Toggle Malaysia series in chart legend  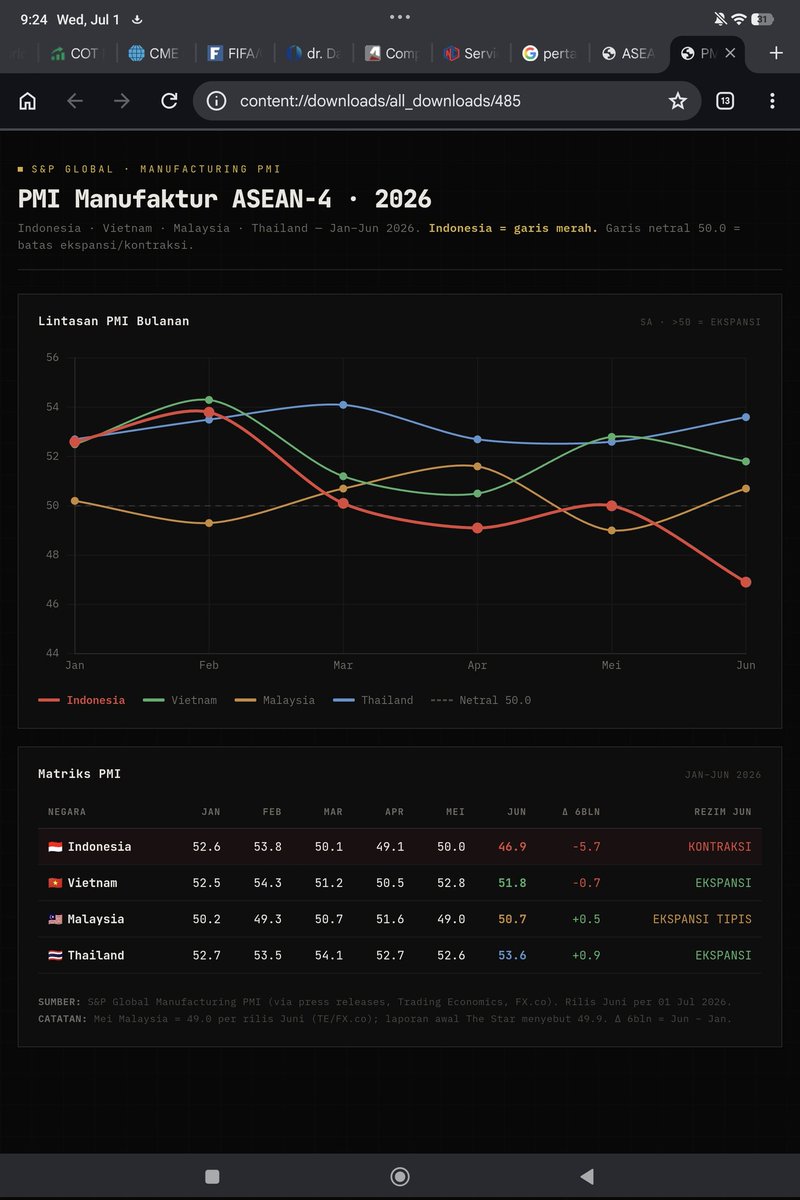275,700
